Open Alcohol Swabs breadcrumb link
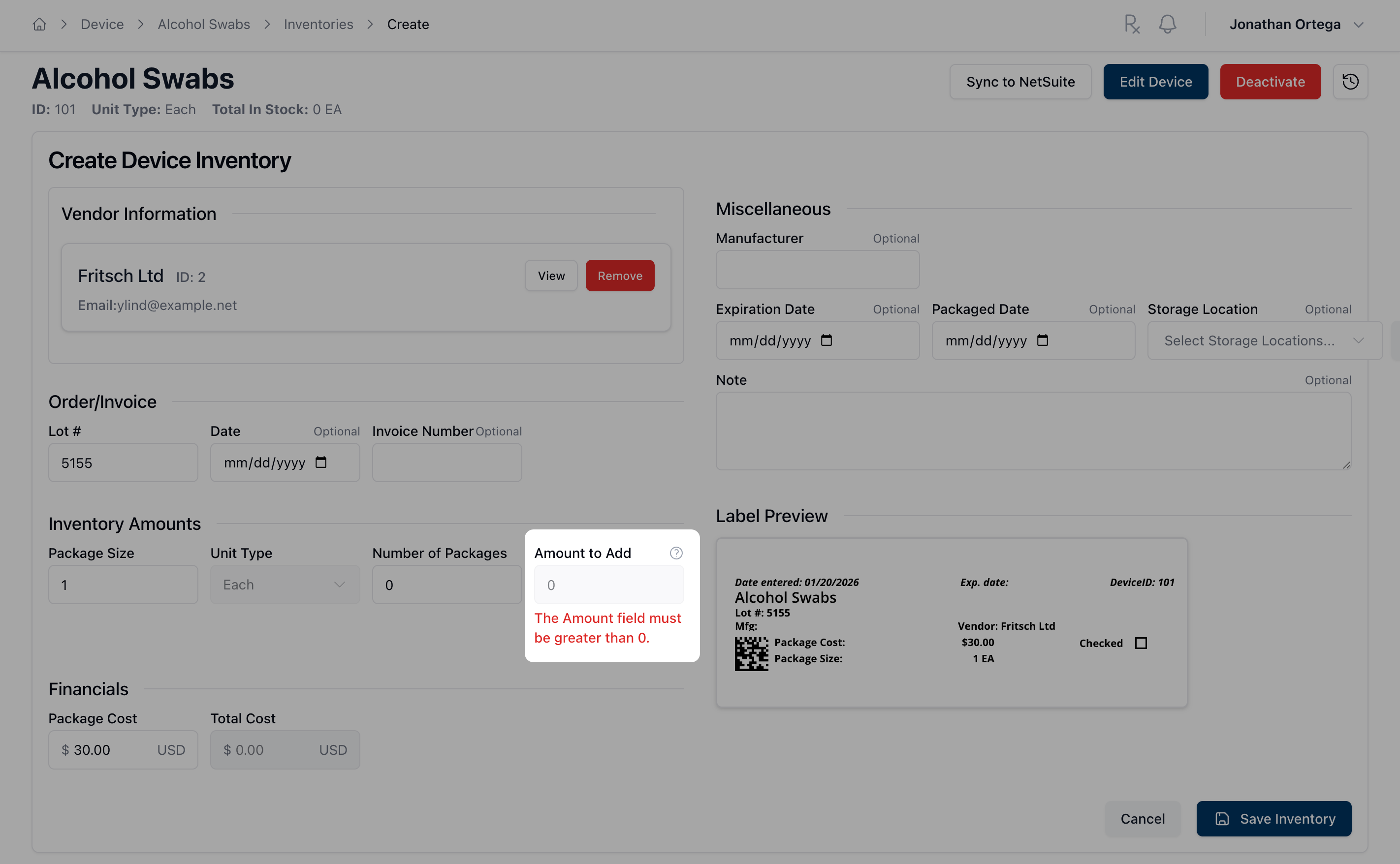 203,24
